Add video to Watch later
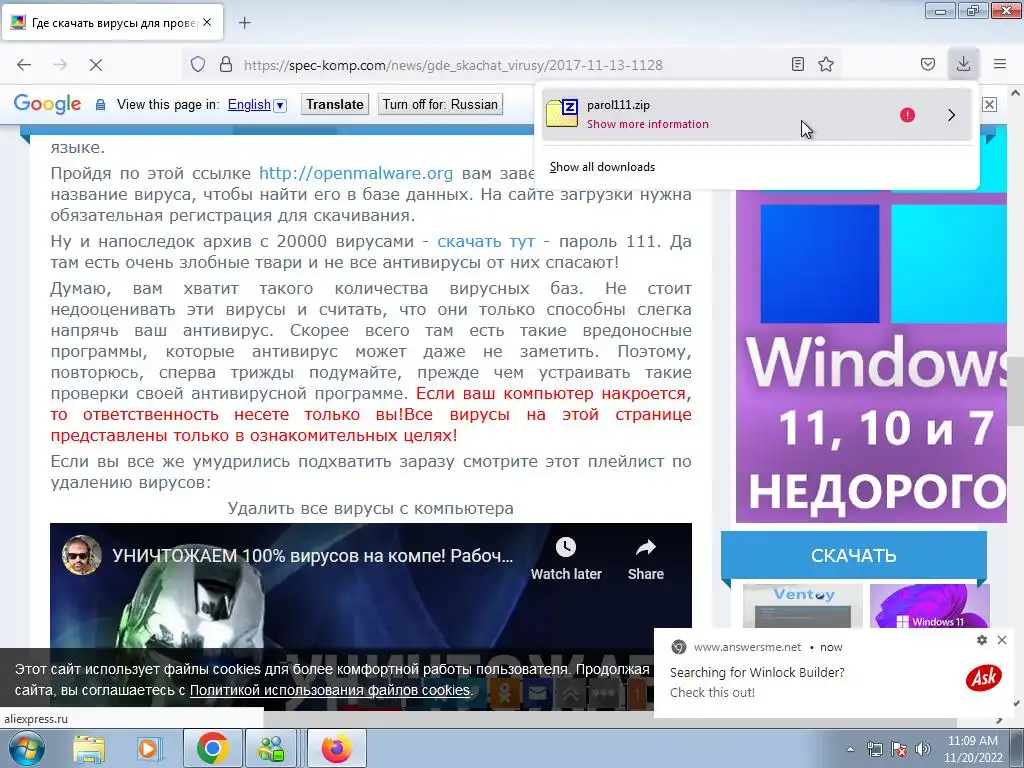The image size is (1024, 768). pos(566,559)
